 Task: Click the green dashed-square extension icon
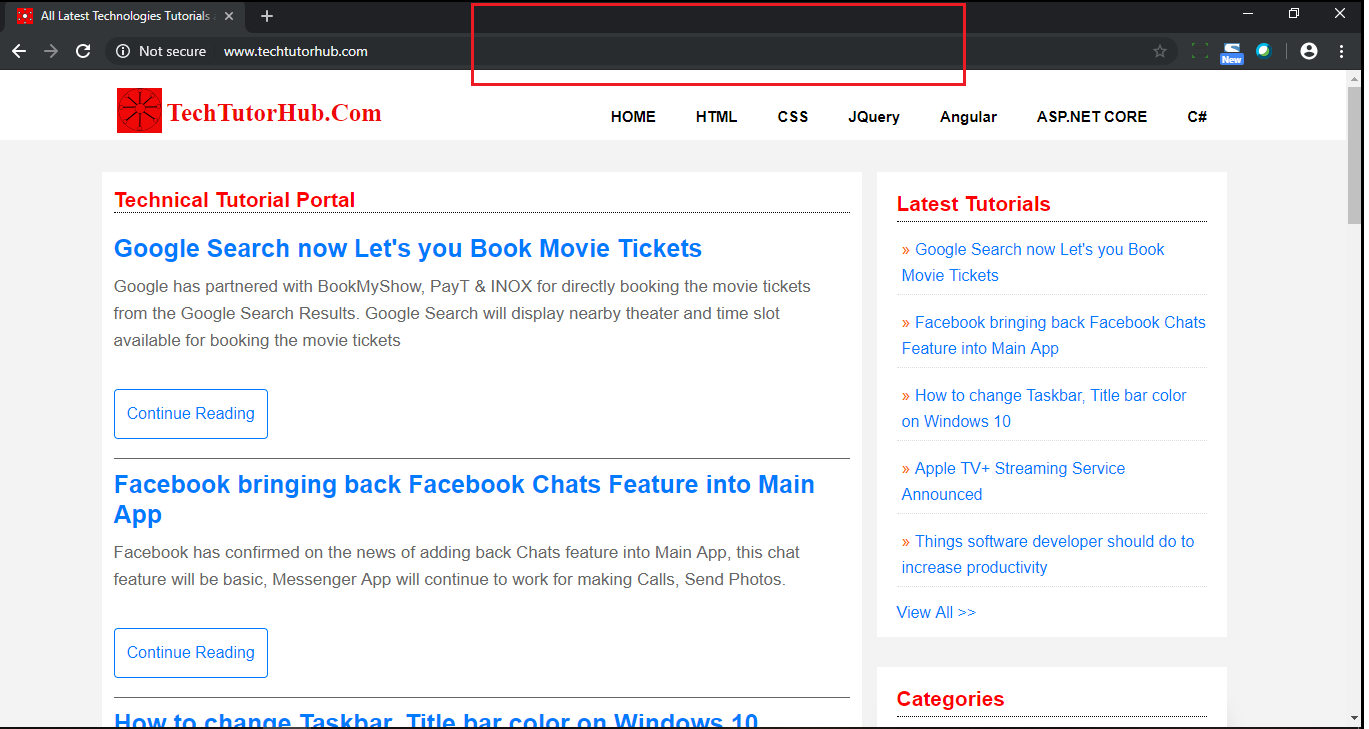(1200, 51)
